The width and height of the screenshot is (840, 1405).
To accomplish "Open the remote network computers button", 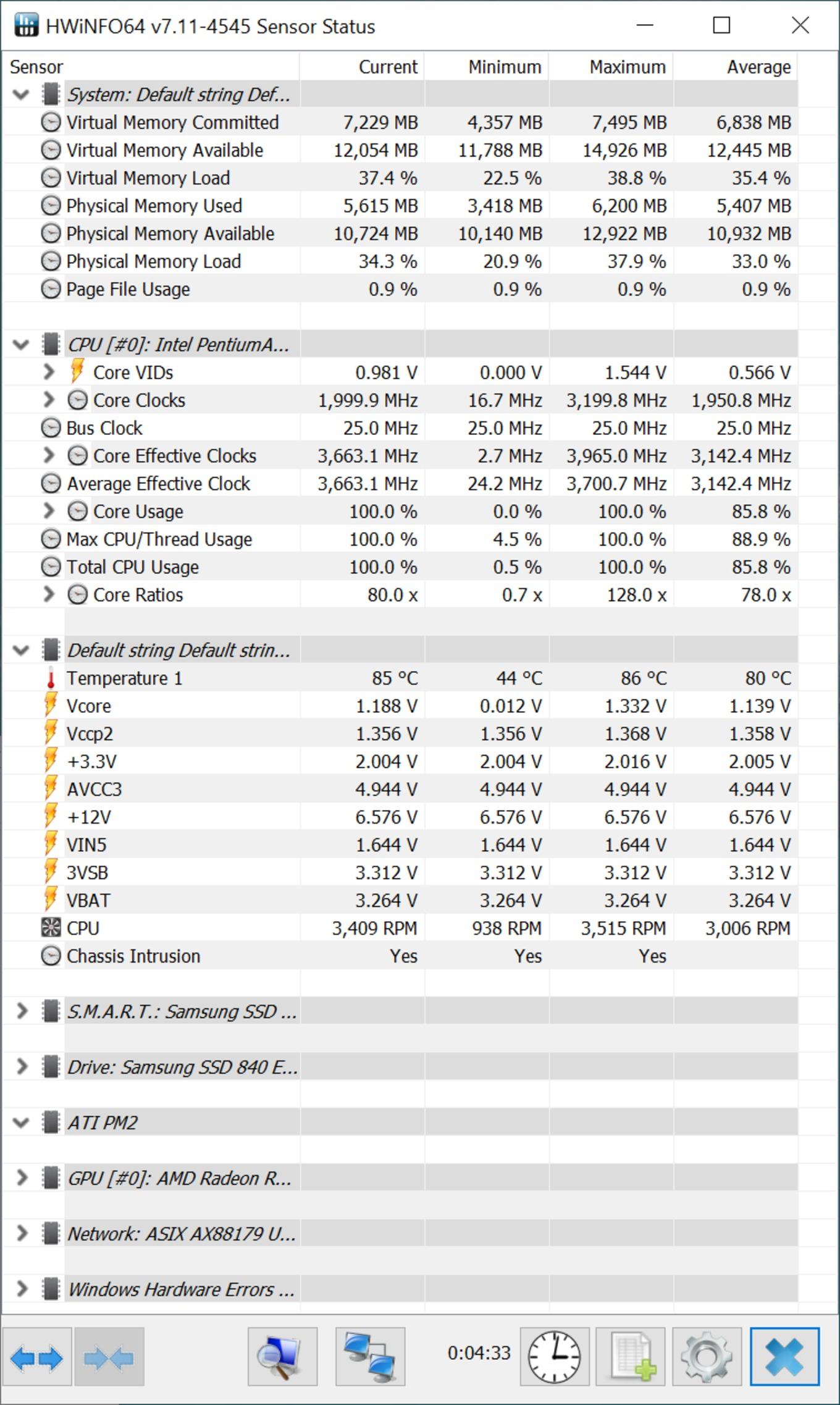I will coord(371,1357).
